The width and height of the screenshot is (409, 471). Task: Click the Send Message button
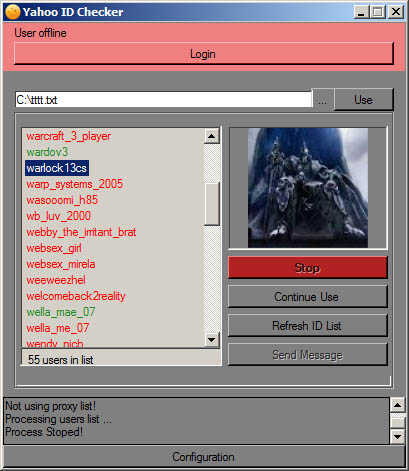(307, 354)
